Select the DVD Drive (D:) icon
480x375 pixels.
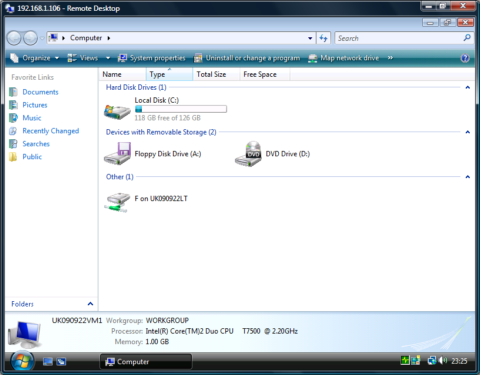pos(248,154)
